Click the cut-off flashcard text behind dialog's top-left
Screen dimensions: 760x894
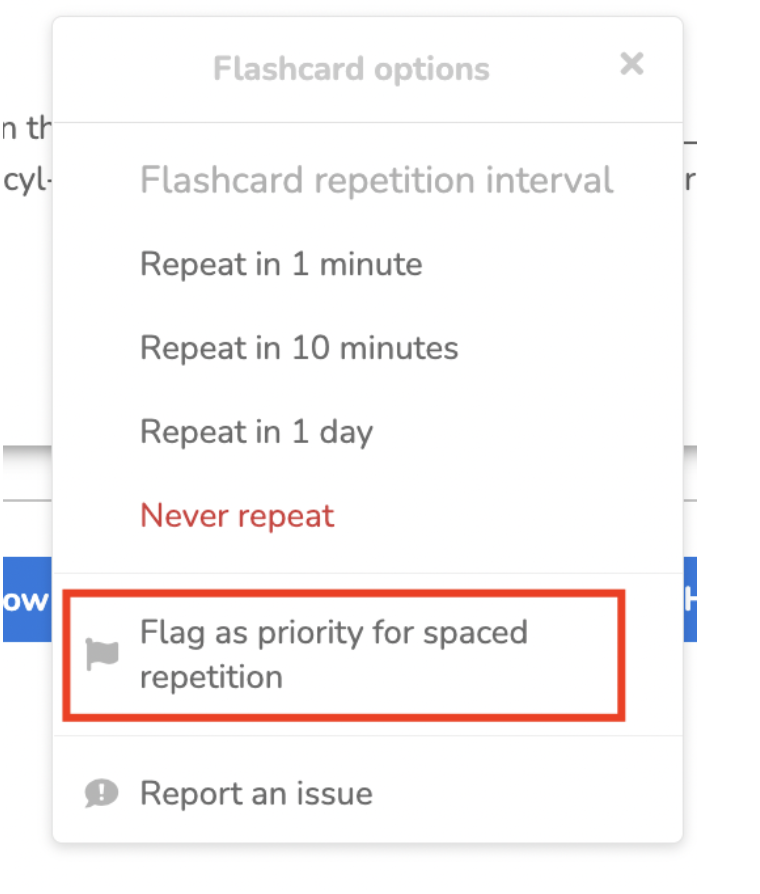point(26,129)
